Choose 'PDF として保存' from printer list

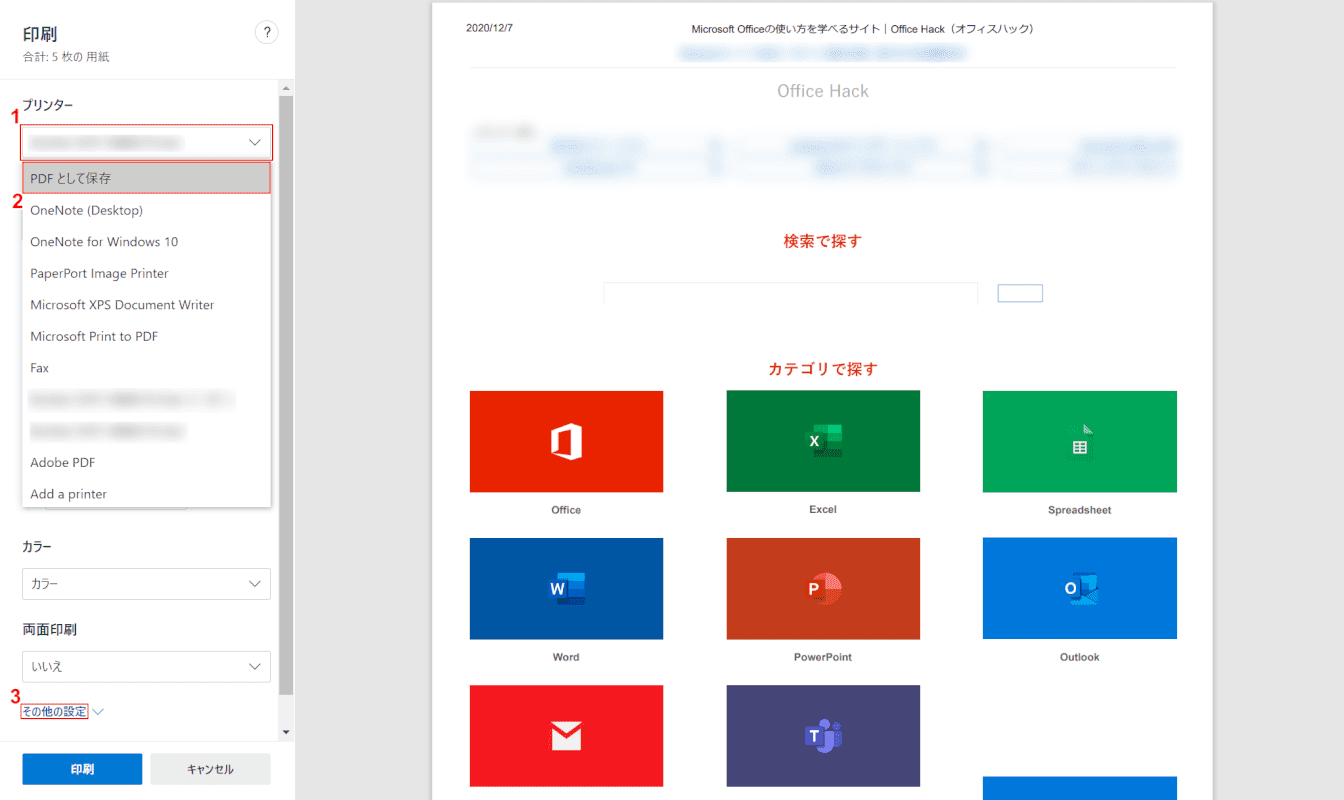(x=146, y=178)
